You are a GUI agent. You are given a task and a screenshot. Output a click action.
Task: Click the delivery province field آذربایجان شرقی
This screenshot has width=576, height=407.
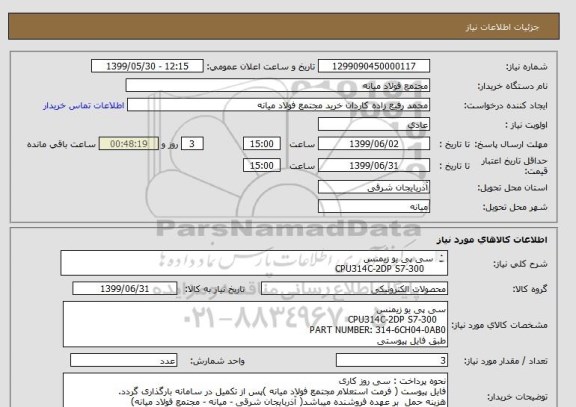[x=374, y=187]
